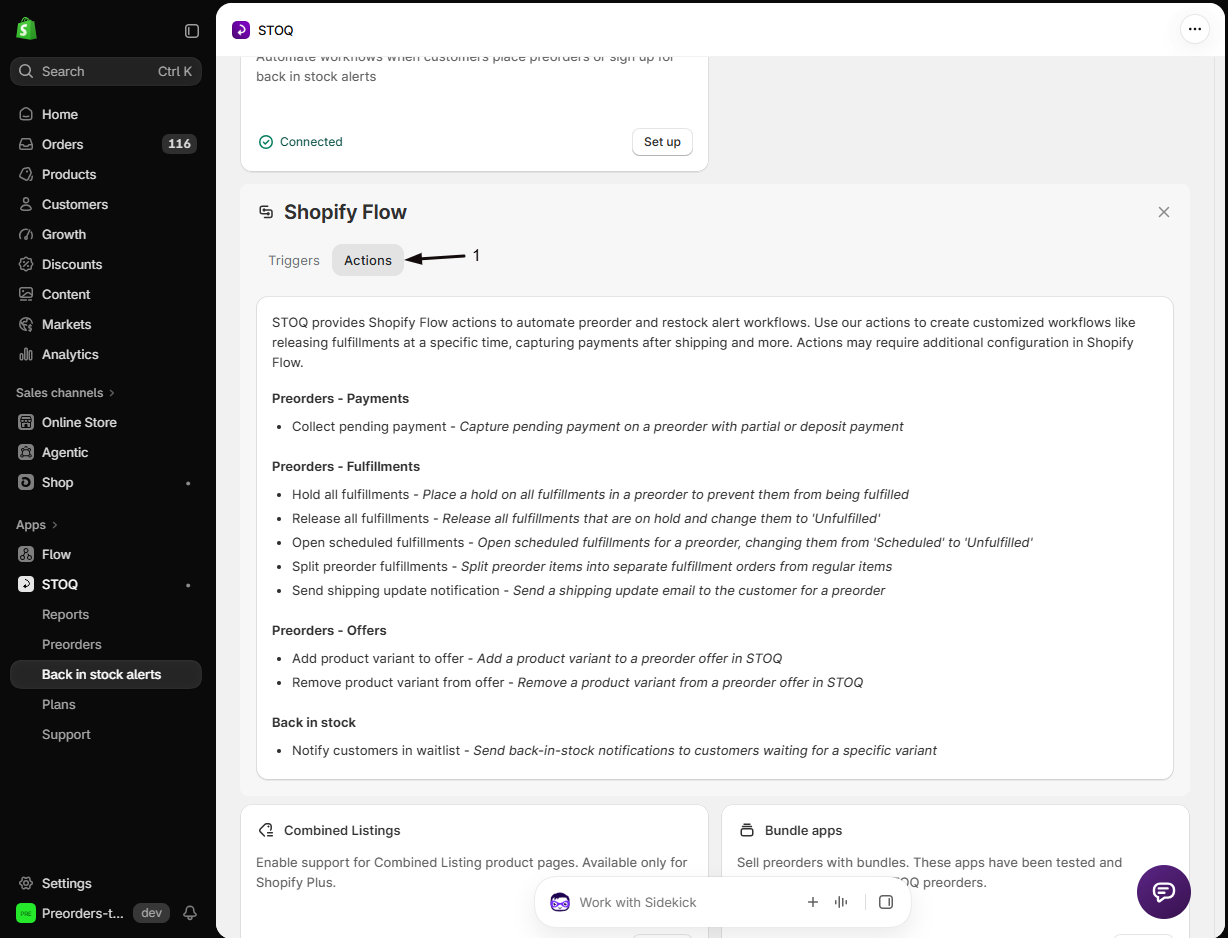This screenshot has height=938, width=1228.
Task: Click the Combined Listings heading
Action: click(x=342, y=830)
